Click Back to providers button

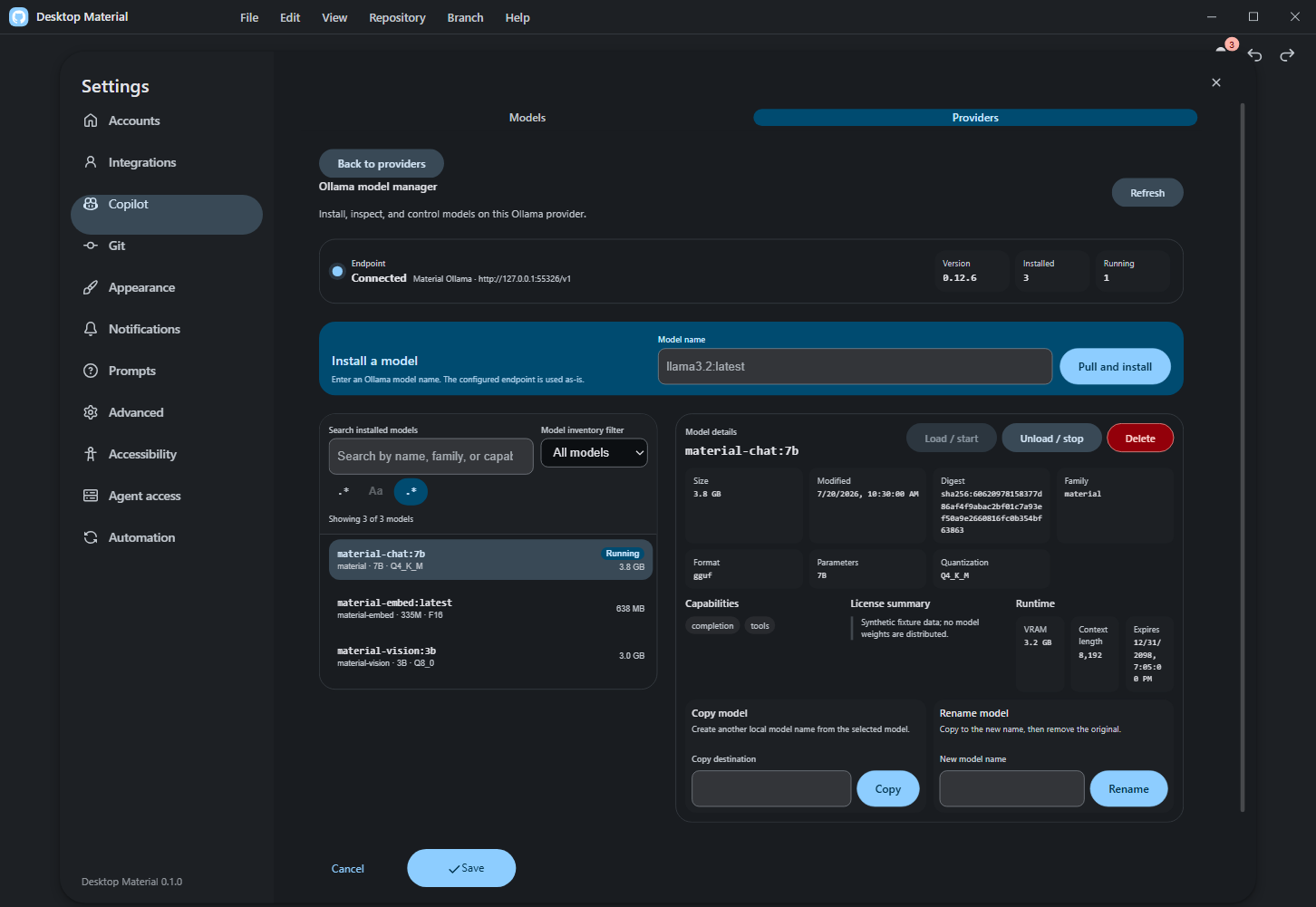coord(382,164)
